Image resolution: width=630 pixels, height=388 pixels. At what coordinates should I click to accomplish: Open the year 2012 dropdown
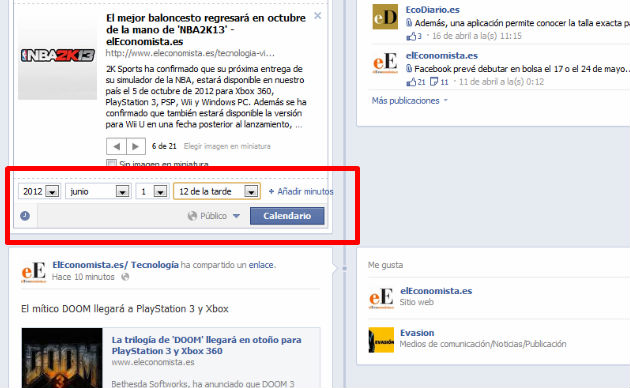point(39,191)
